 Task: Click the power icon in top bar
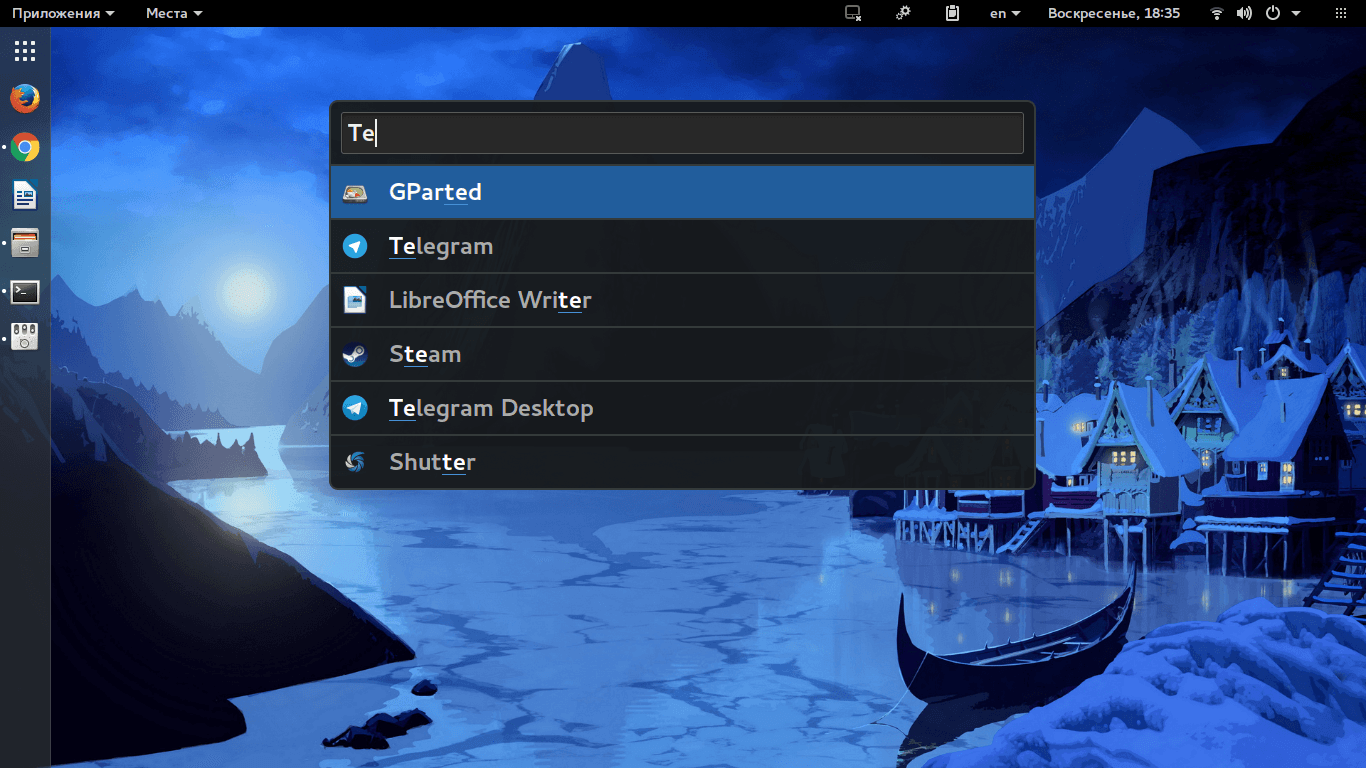(x=1273, y=13)
